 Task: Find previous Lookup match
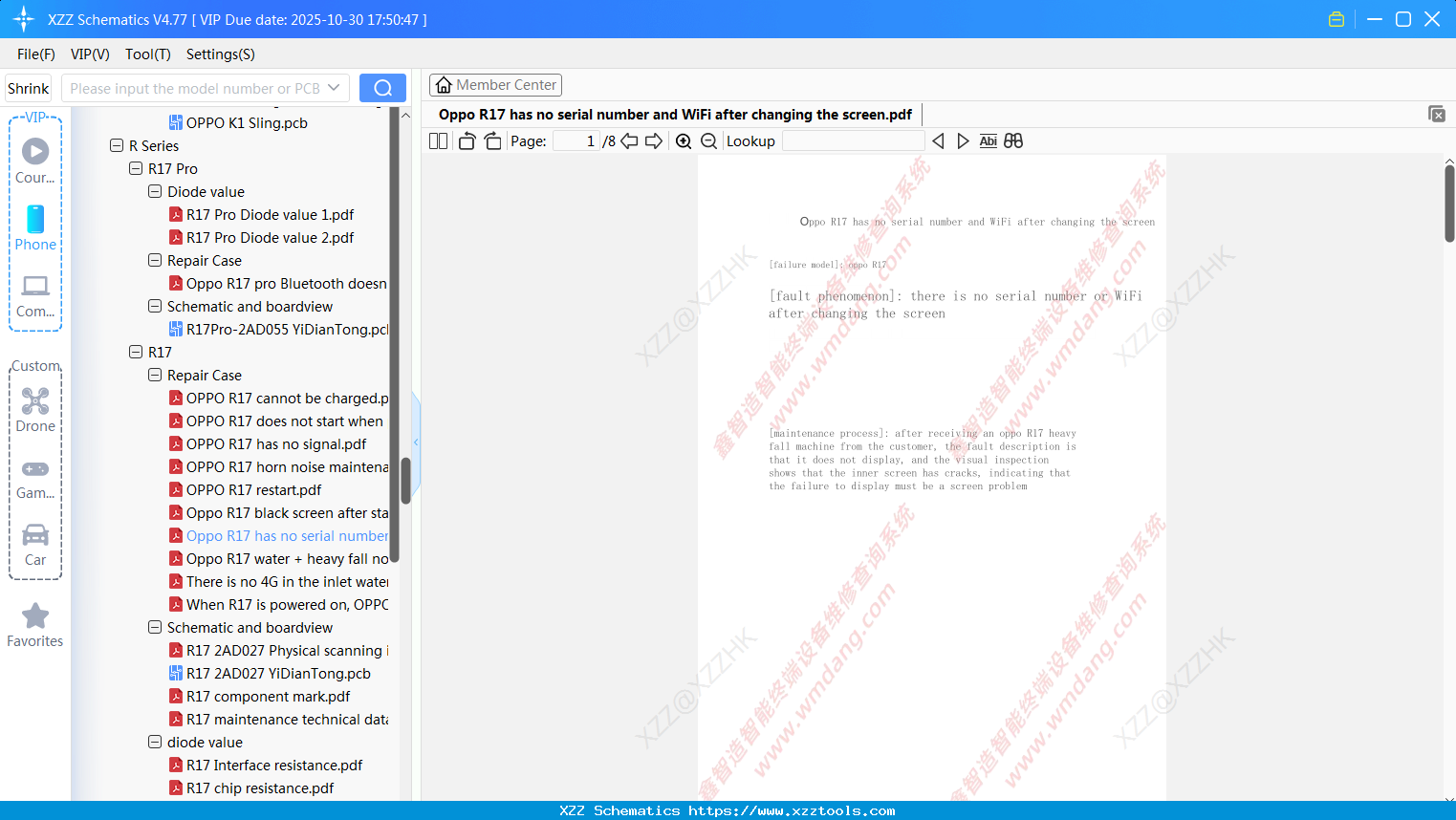938,141
